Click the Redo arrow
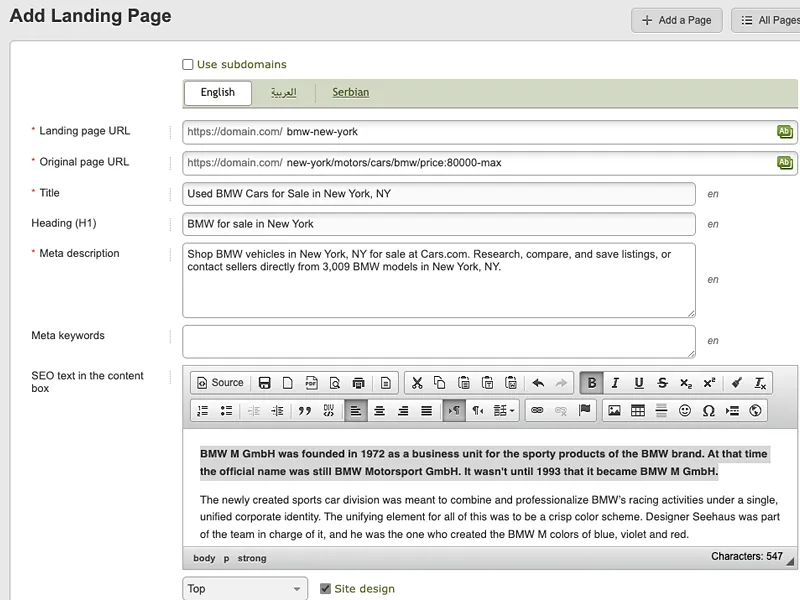The width and height of the screenshot is (800, 600). tap(561, 383)
